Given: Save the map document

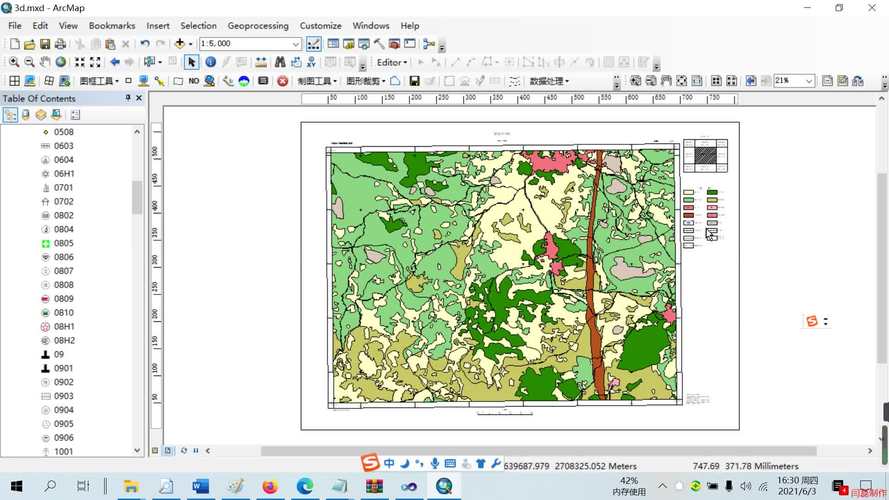Looking at the screenshot, I should 45,44.
